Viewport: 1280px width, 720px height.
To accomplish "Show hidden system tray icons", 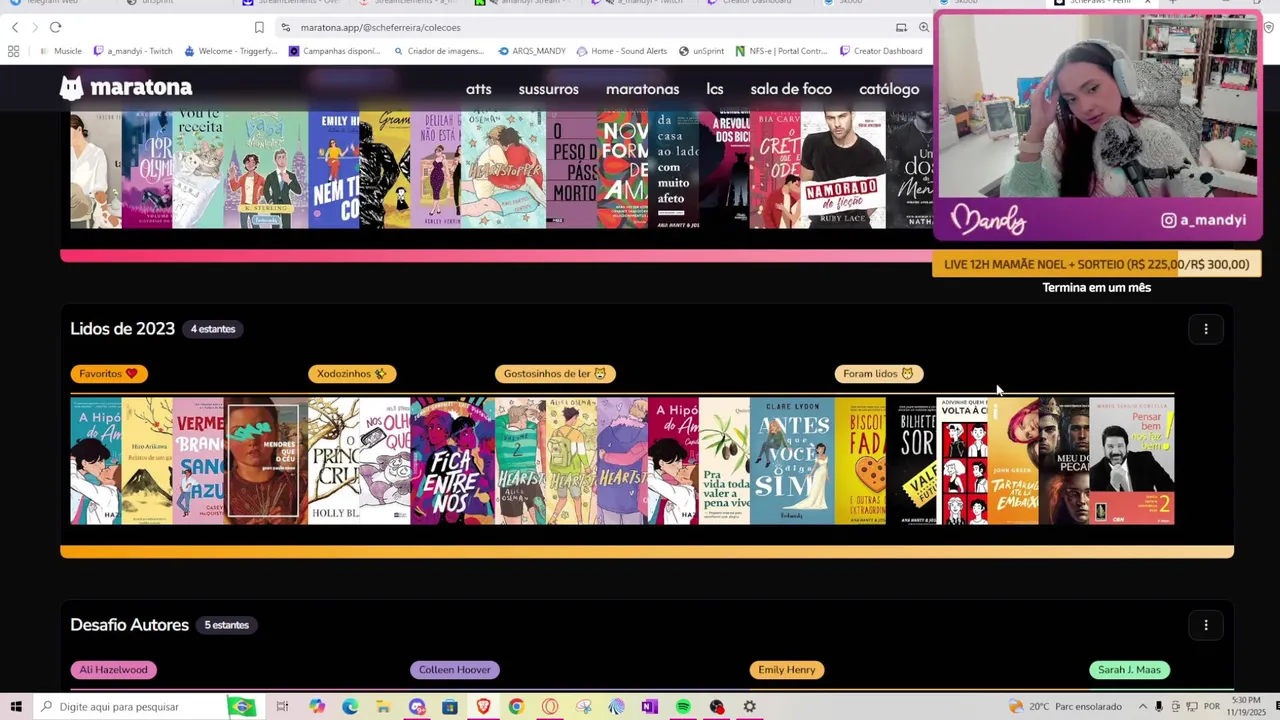I will coord(1143,707).
